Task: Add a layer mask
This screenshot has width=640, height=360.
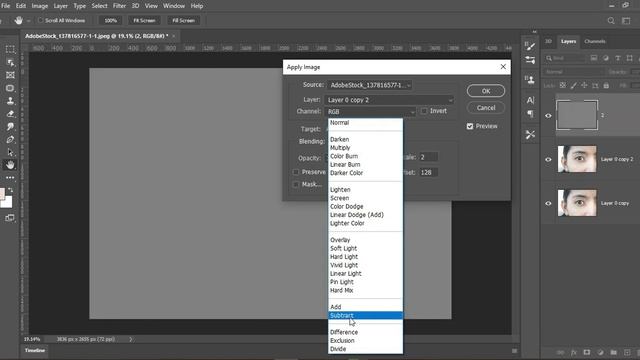Action: 587,352
